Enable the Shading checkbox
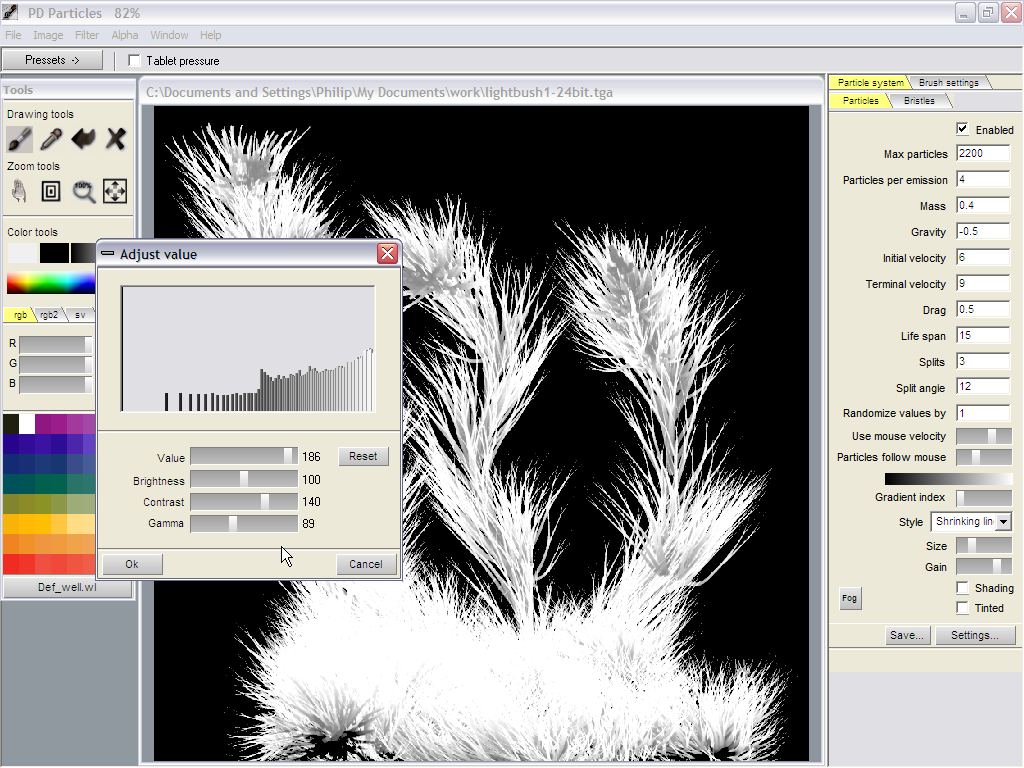This screenshot has width=1024, height=768. point(962,588)
